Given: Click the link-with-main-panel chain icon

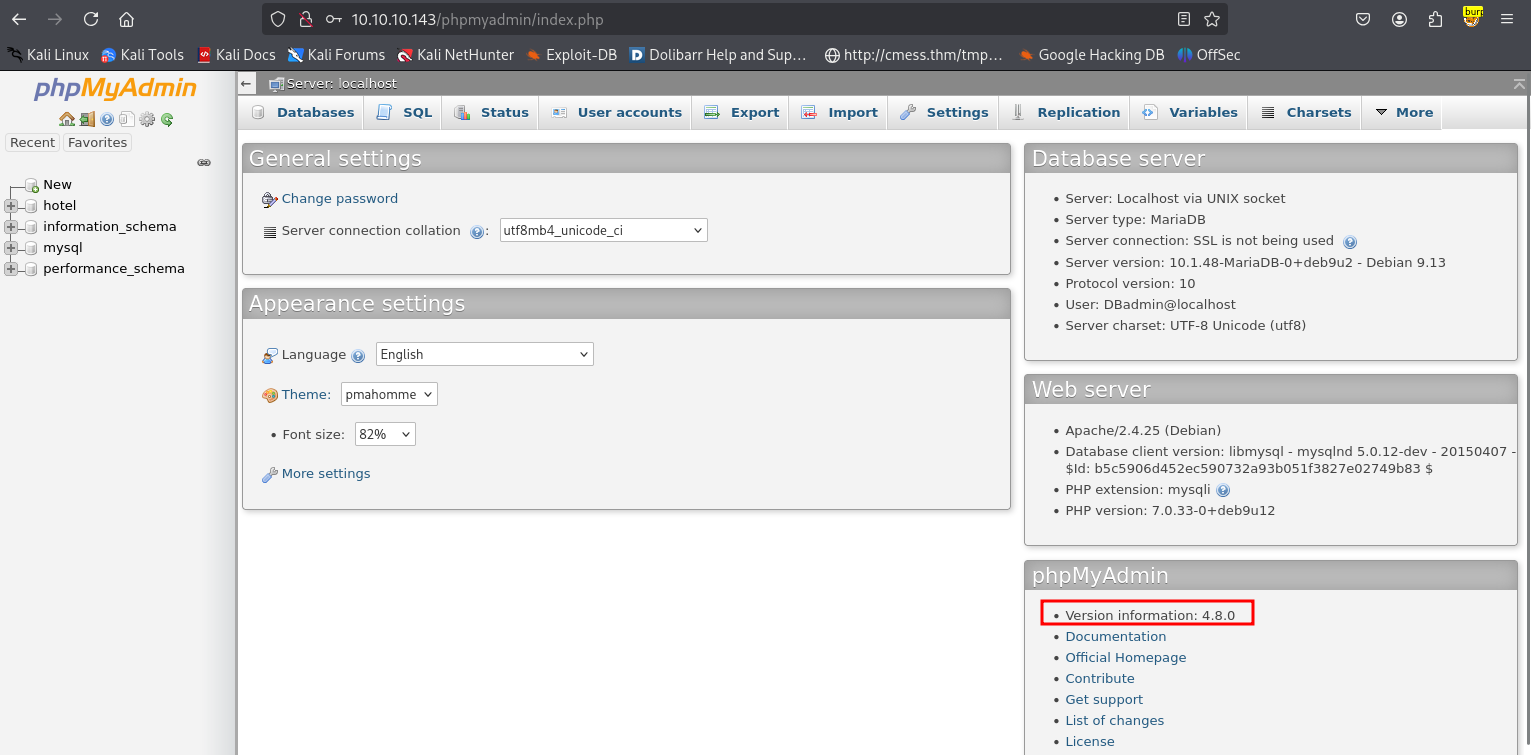Looking at the screenshot, I should [x=204, y=162].
